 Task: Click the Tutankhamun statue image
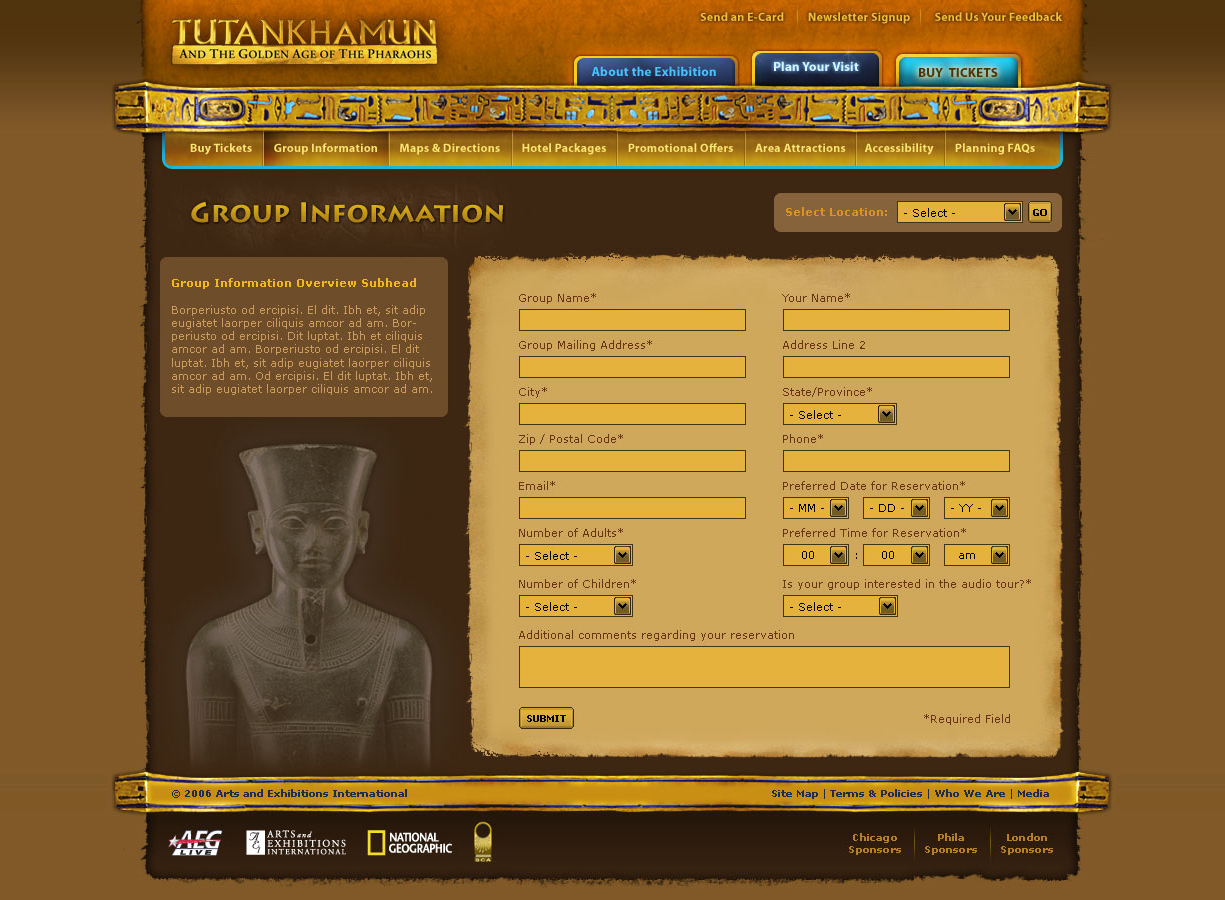(310, 605)
